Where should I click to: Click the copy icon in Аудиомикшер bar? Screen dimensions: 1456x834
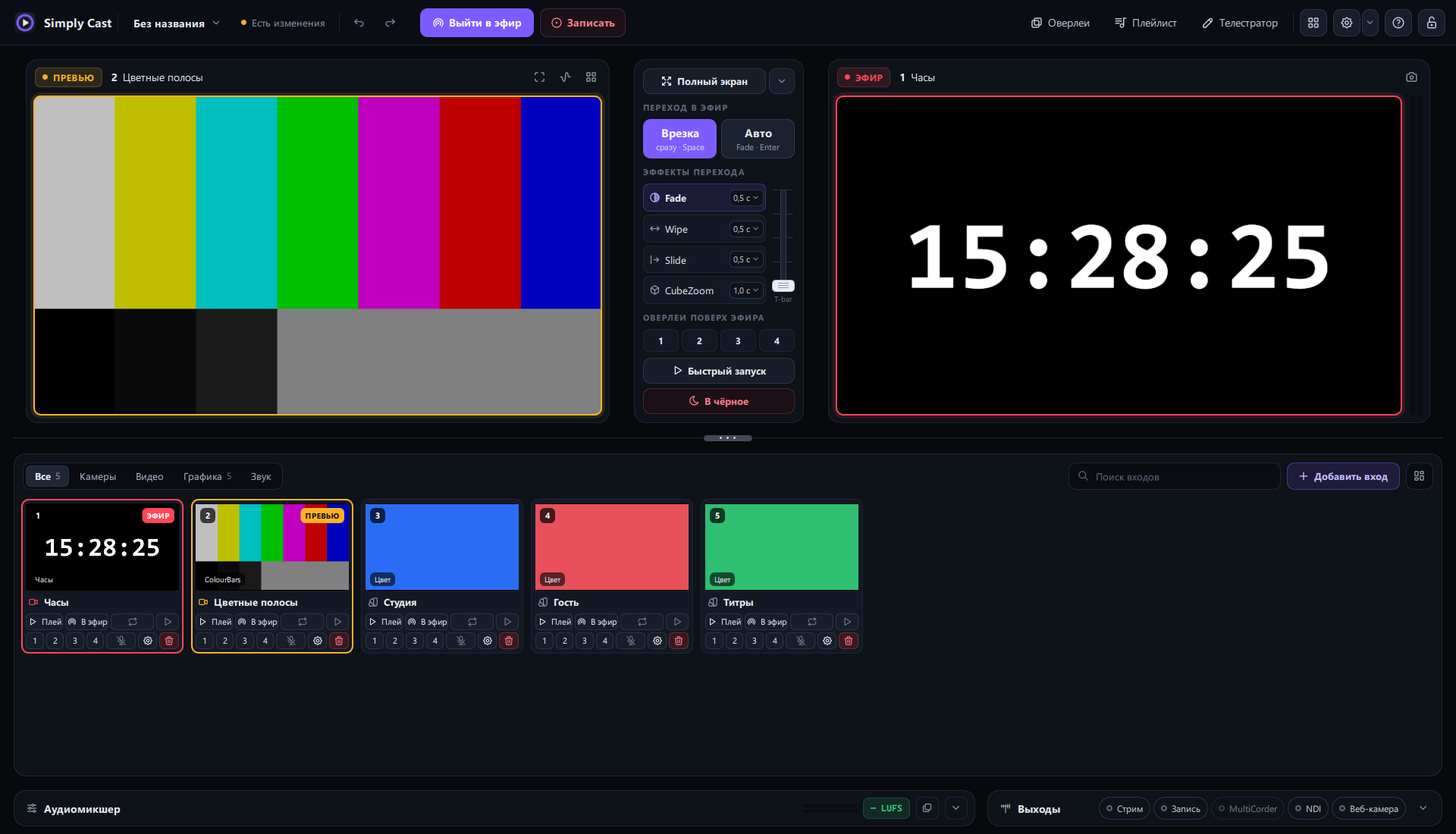pyautogui.click(x=927, y=808)
